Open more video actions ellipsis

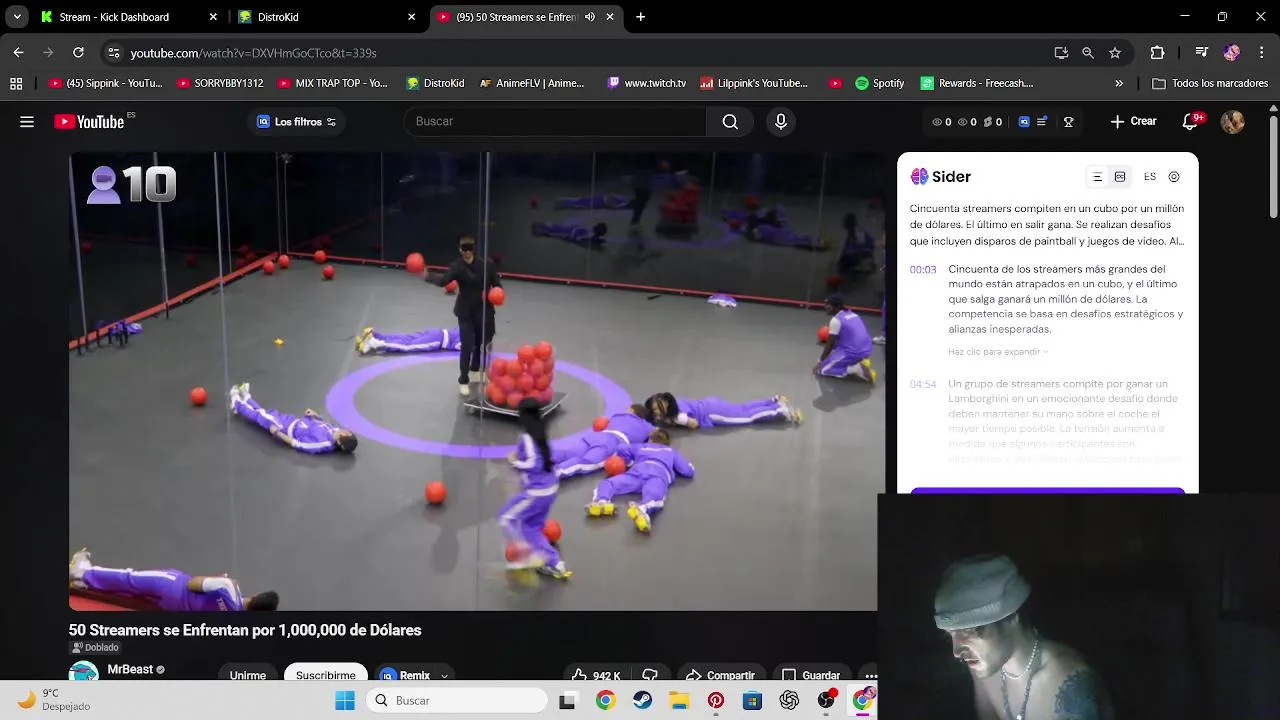point(870,675)
